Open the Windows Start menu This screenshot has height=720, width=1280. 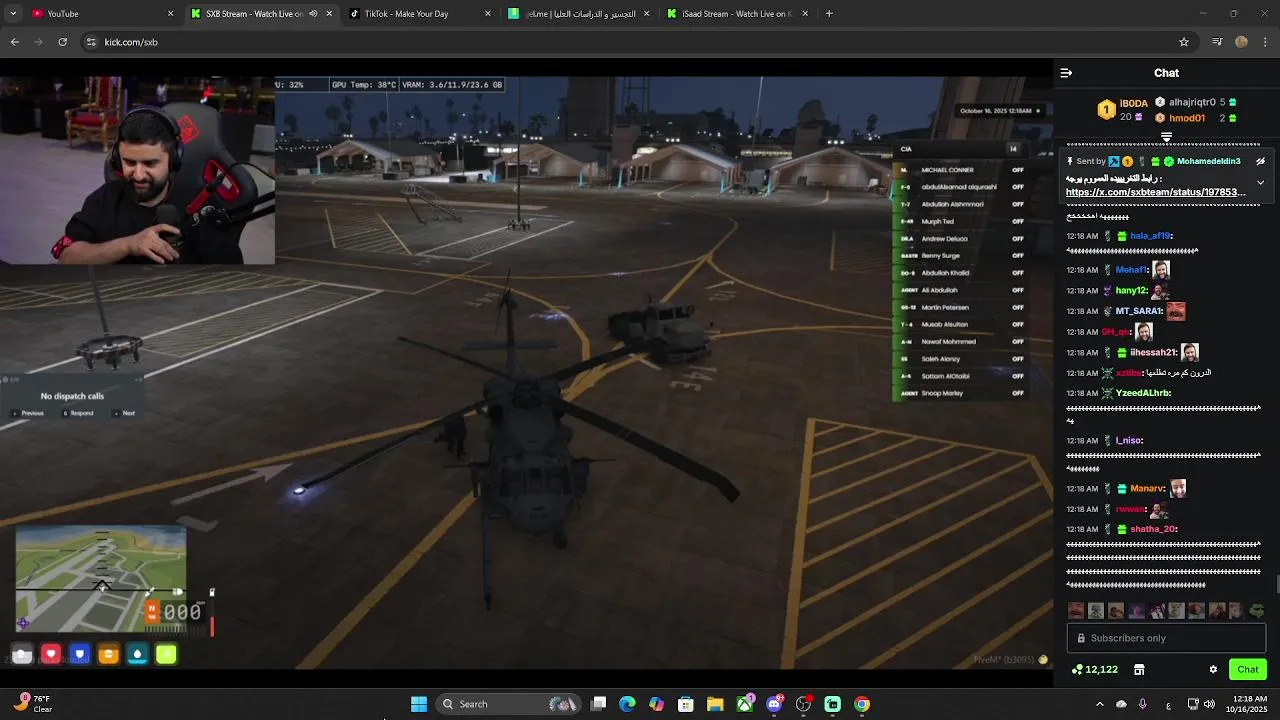(x=419, y=704)
